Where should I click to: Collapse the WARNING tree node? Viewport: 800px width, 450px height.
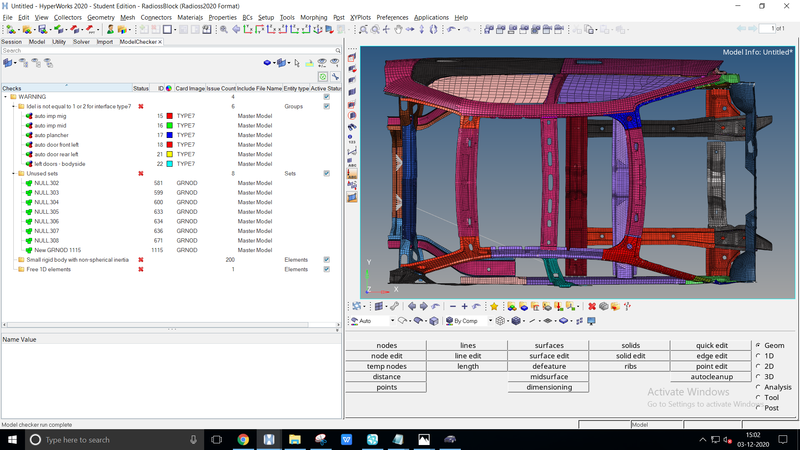click(x=5, y=97)
